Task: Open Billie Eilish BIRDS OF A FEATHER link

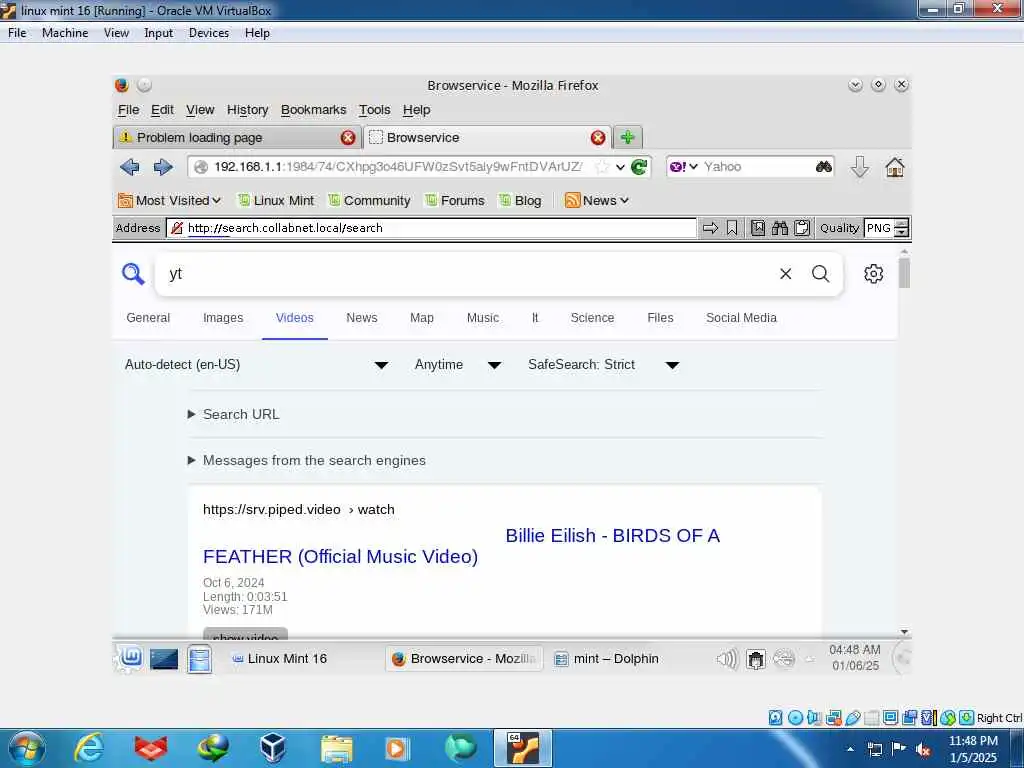Action: tap(461, 546)
